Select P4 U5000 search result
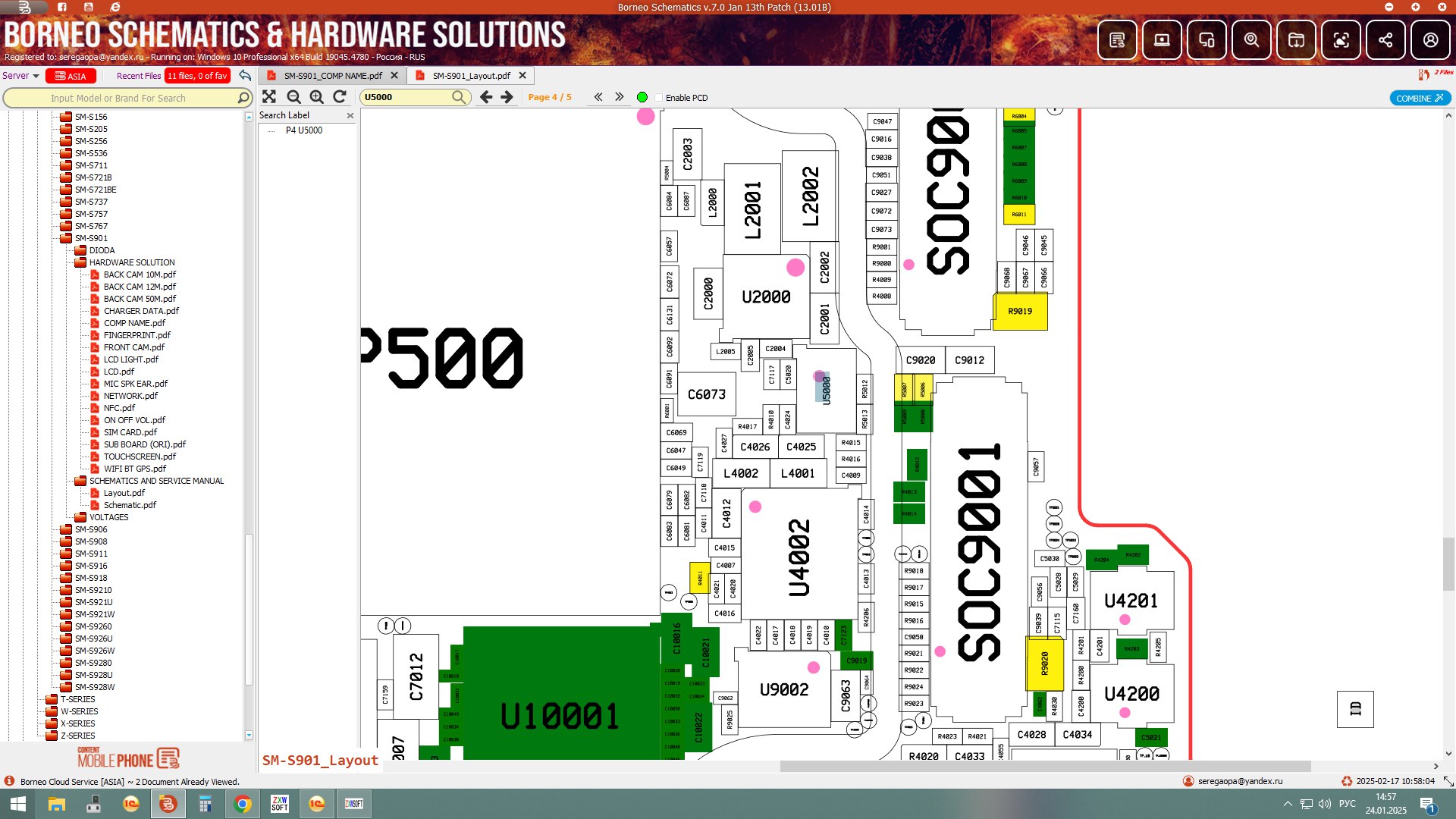The height and width of the screenshot is (819, 1456). click(304, 130)
